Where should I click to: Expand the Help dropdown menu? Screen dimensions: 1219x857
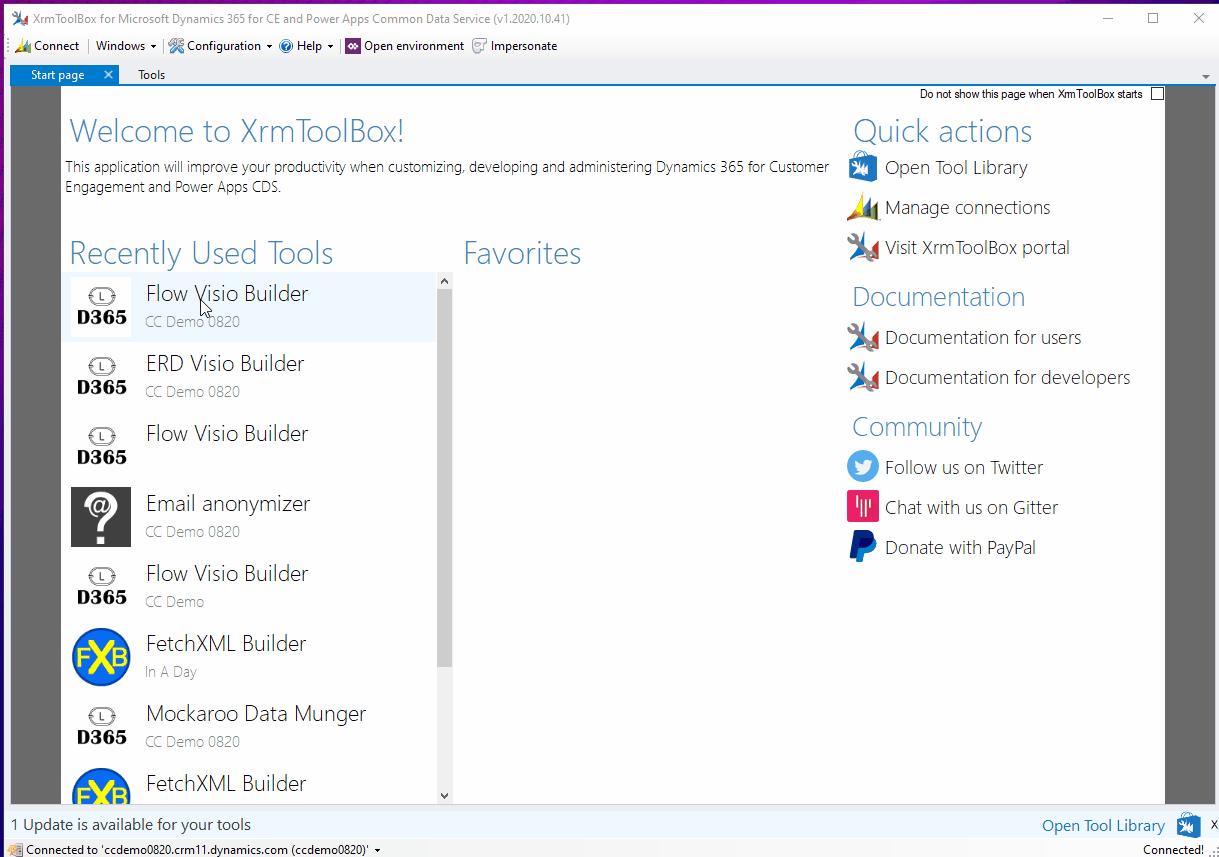pos(307,46)
